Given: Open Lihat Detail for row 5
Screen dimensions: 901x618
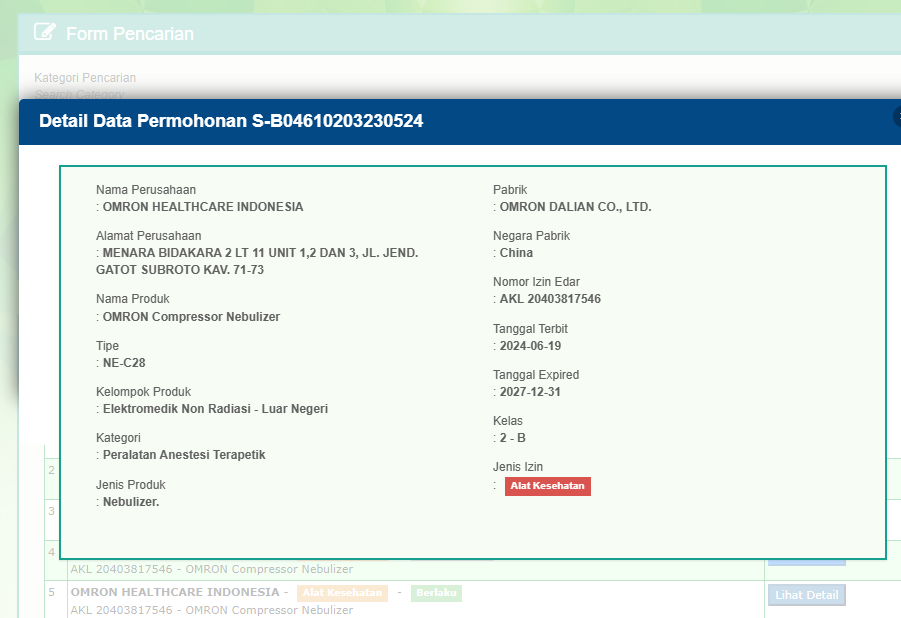Looking at the screenshot, I should tap(806, 595).
